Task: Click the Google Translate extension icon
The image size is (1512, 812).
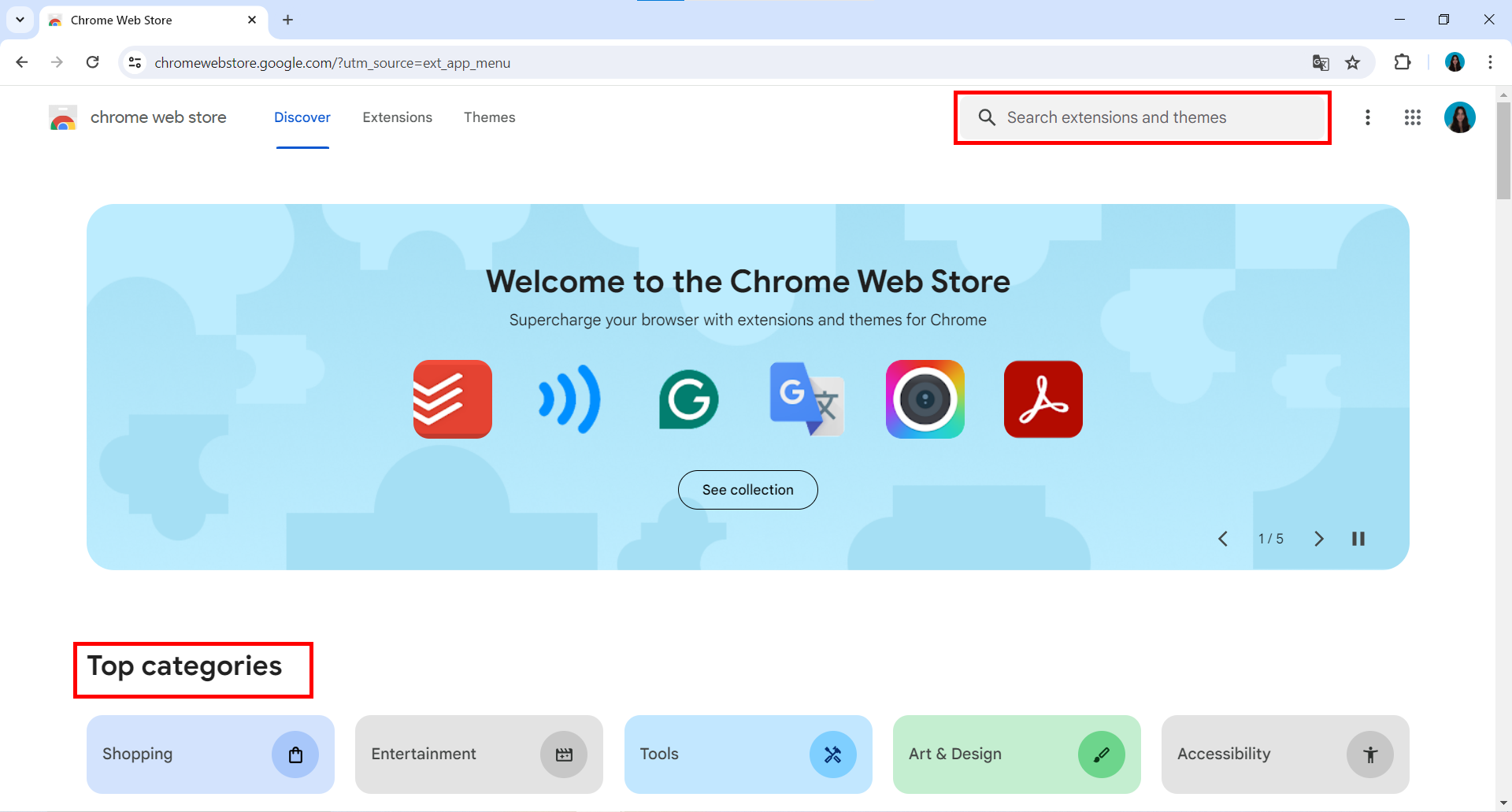Action: click(807, 399)
